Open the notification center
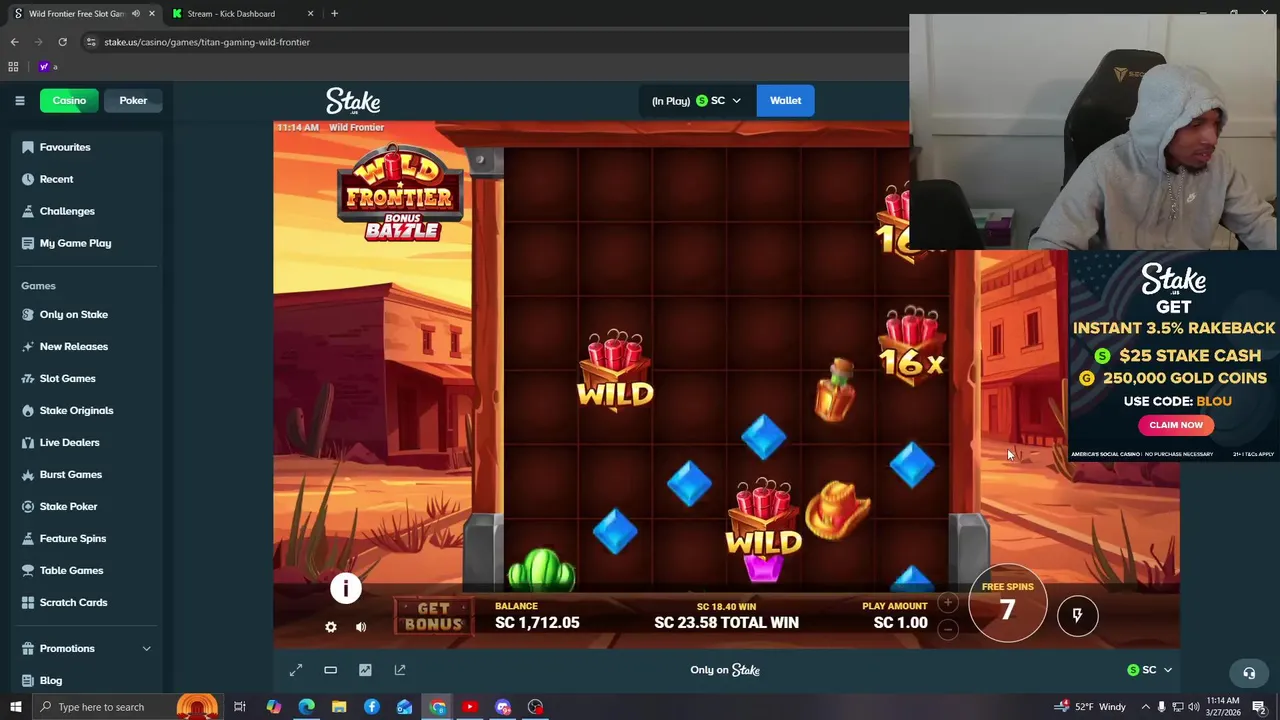The image size is (1280, 720). point(1259,707)
